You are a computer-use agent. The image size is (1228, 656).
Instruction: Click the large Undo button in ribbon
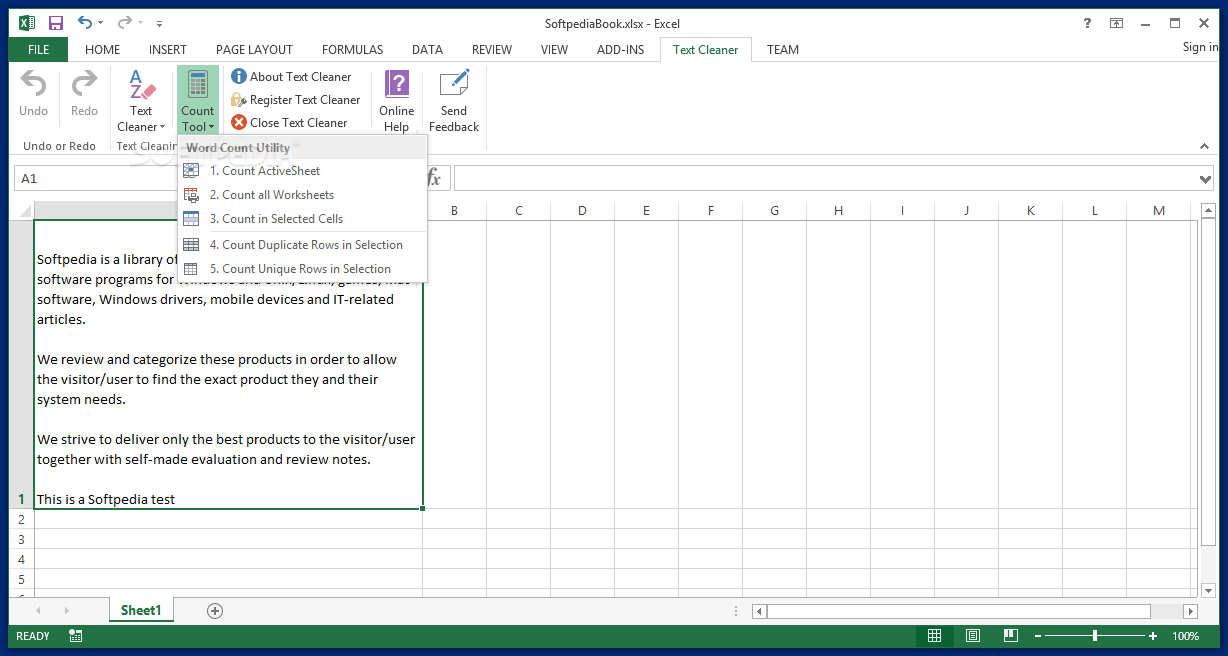coord(34,95)
